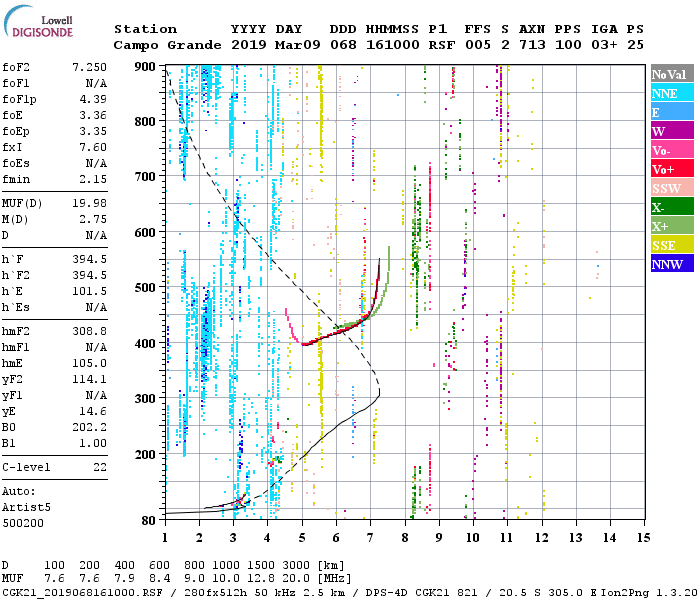
Task: Click the Campo Grande station name
Action: coord(167,45)
